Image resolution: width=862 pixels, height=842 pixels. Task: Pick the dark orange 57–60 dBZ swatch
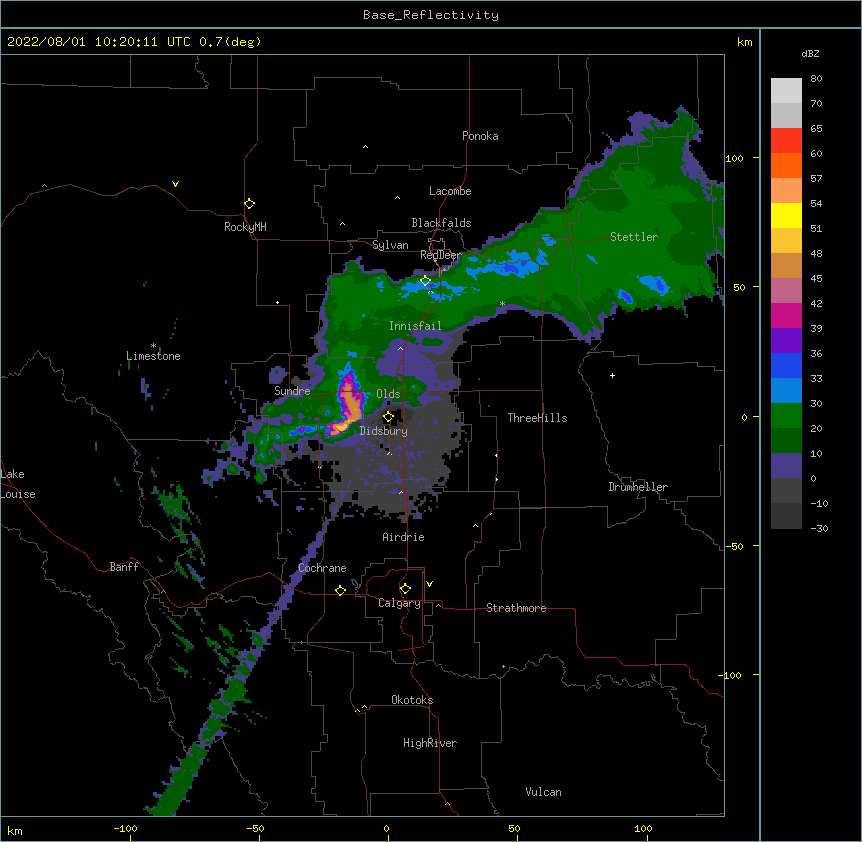pyautogui.click(x=786, y=165)
